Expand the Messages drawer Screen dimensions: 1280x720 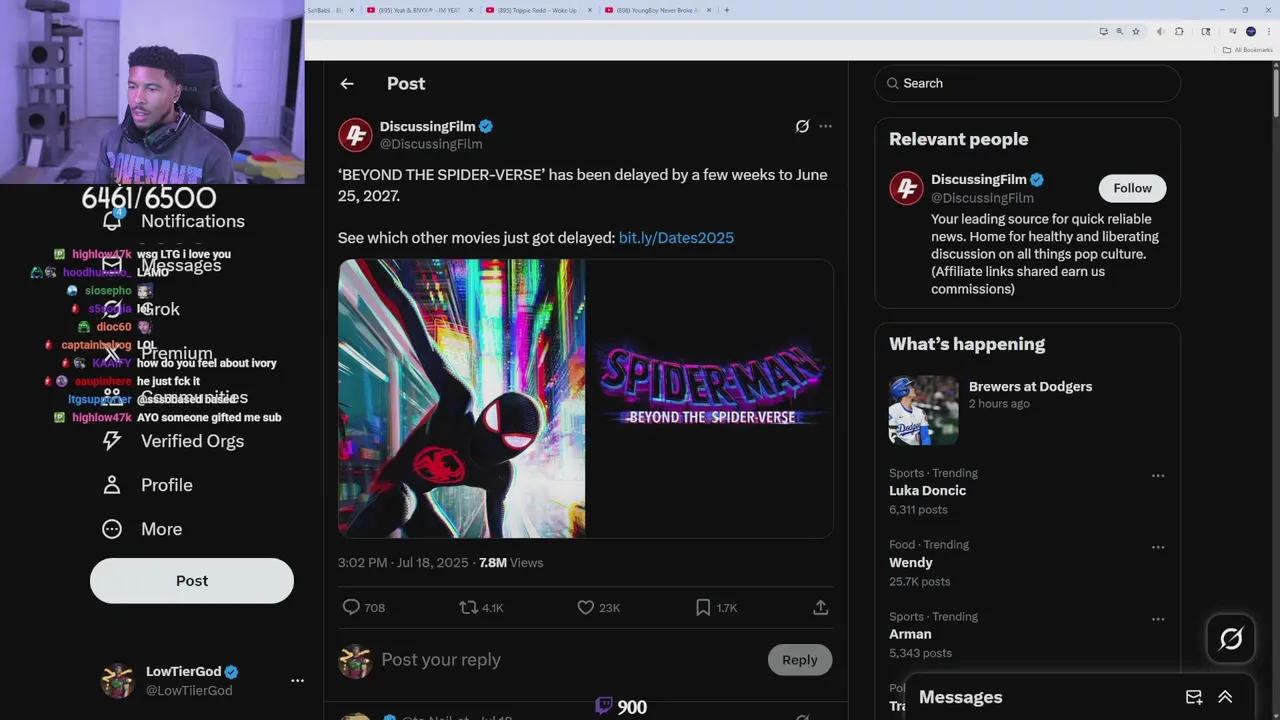pos(1225,697)
